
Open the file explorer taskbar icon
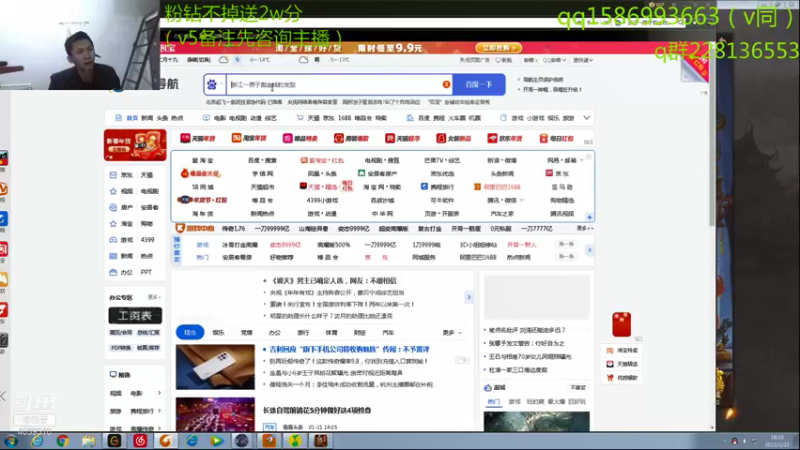pos(89,441)
